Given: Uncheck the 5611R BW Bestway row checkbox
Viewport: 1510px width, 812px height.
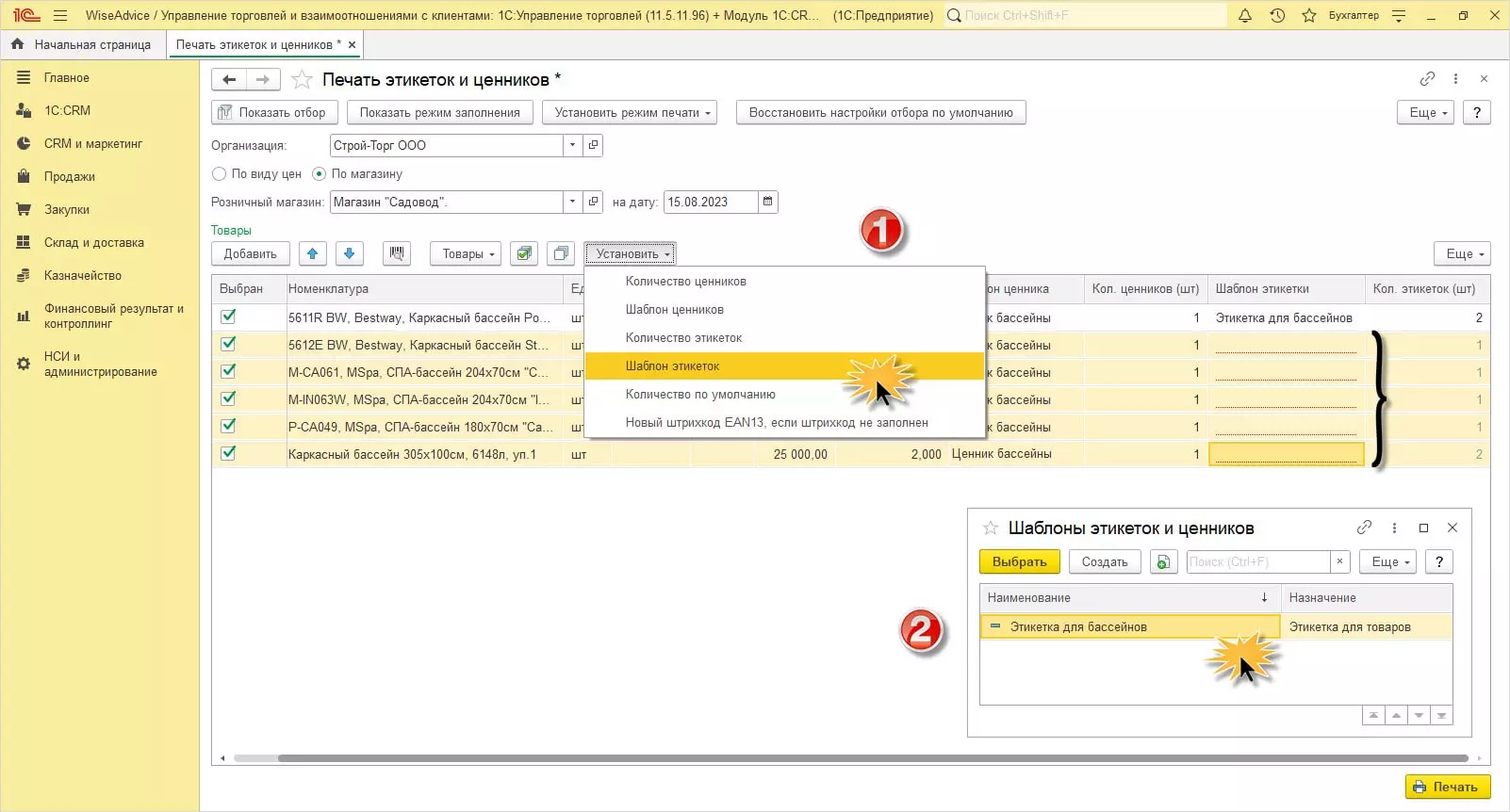Looking at the screenshot, I should coord(228,317).
